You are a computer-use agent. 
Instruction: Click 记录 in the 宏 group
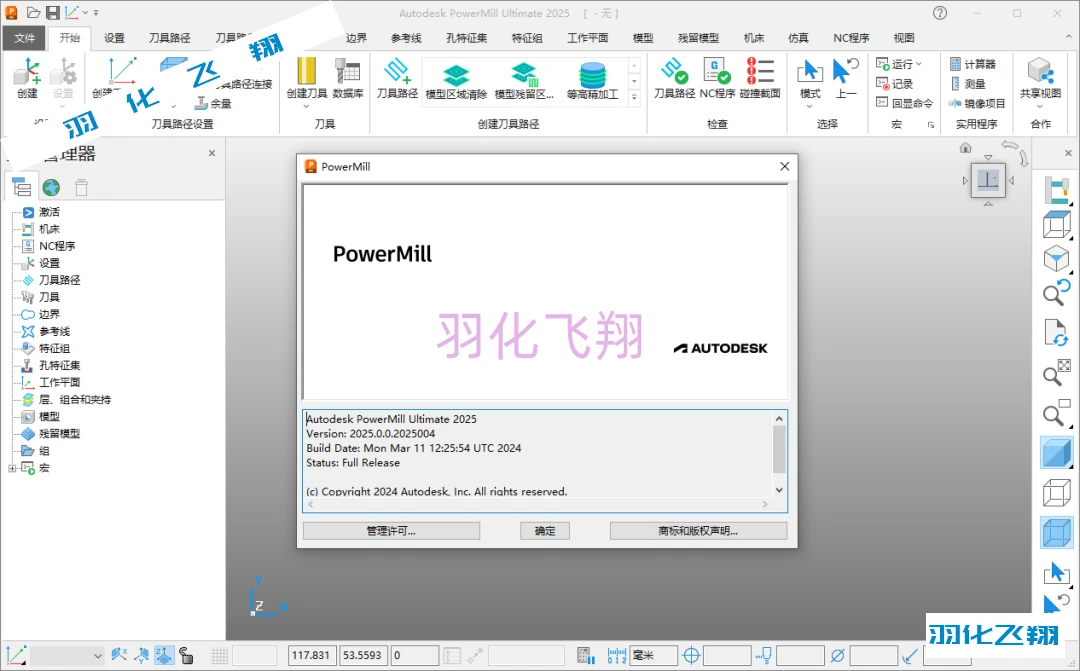[895, 83]
